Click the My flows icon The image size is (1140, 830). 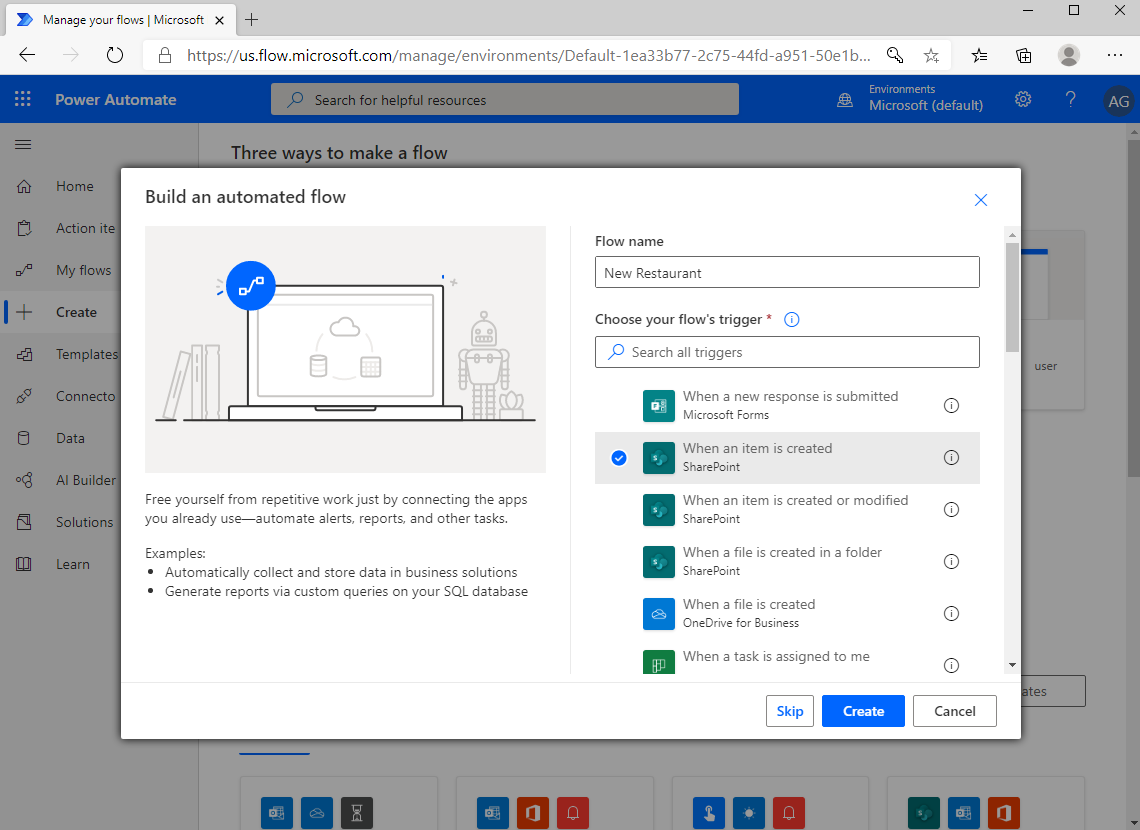pos(24,270)
